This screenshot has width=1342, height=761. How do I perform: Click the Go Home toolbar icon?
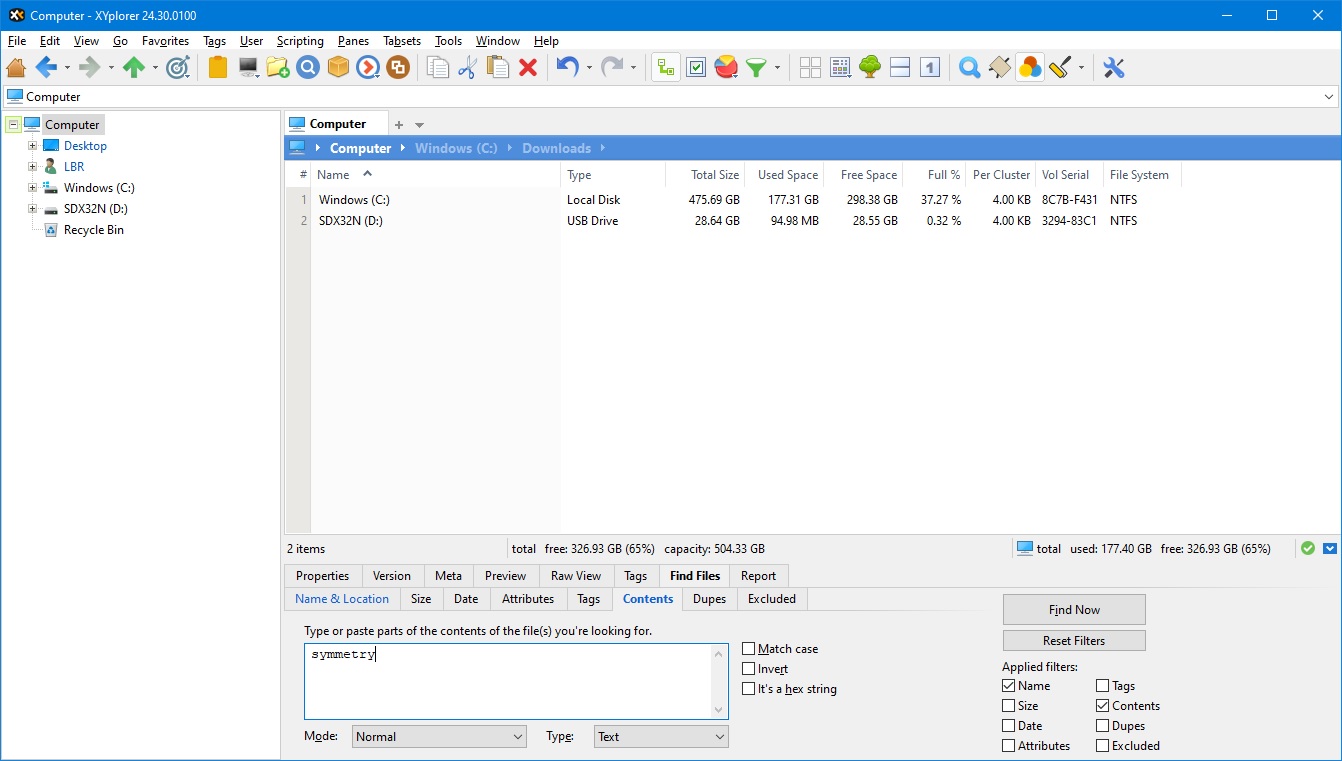pyautogui.click(x=16, y=67)
